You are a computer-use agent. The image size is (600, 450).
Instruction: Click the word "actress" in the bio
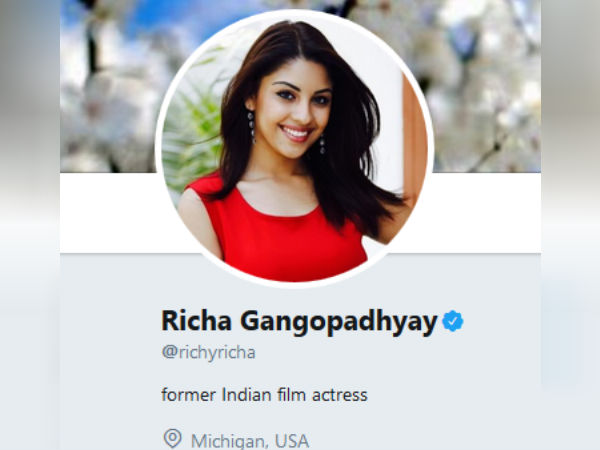340,396
